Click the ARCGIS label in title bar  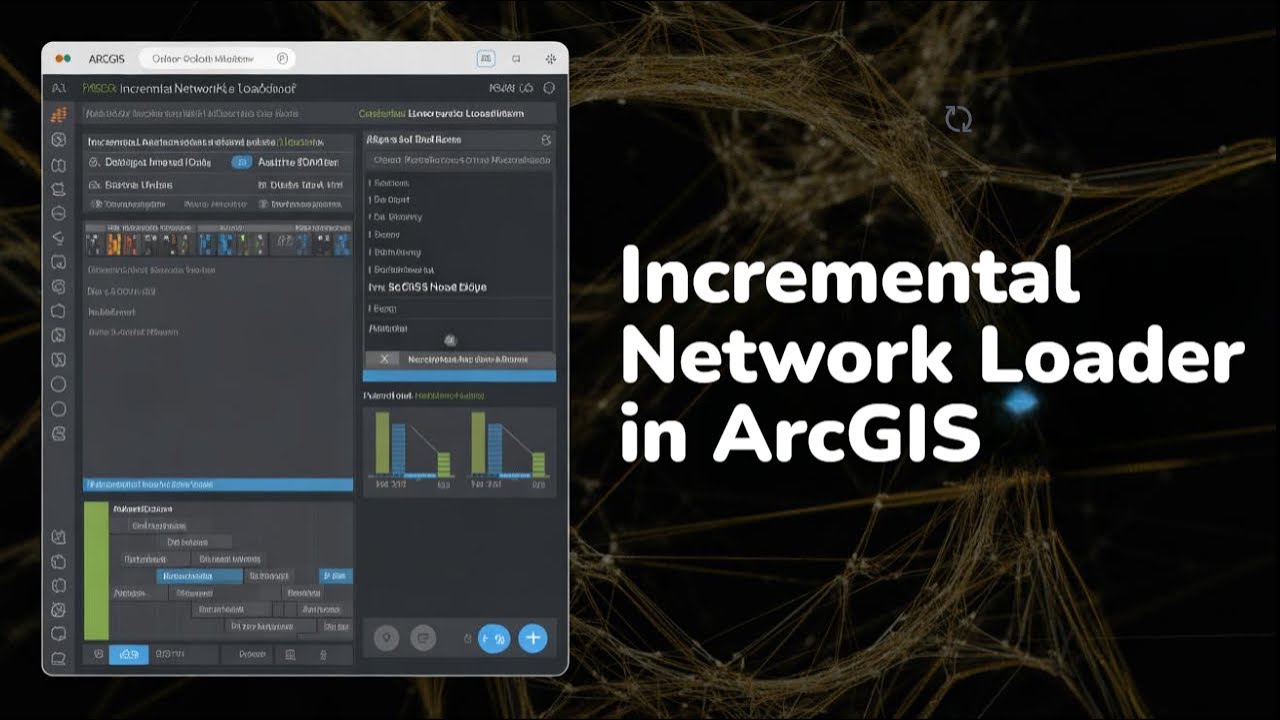point(105,59)
